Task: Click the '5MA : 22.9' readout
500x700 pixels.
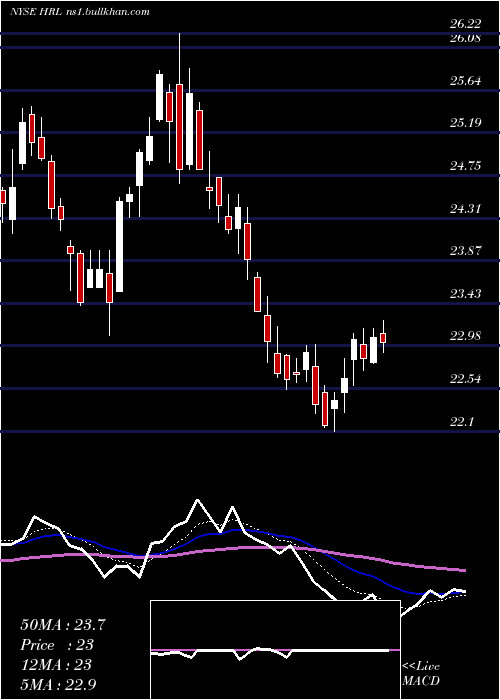Action: click(x=58, y=684)
